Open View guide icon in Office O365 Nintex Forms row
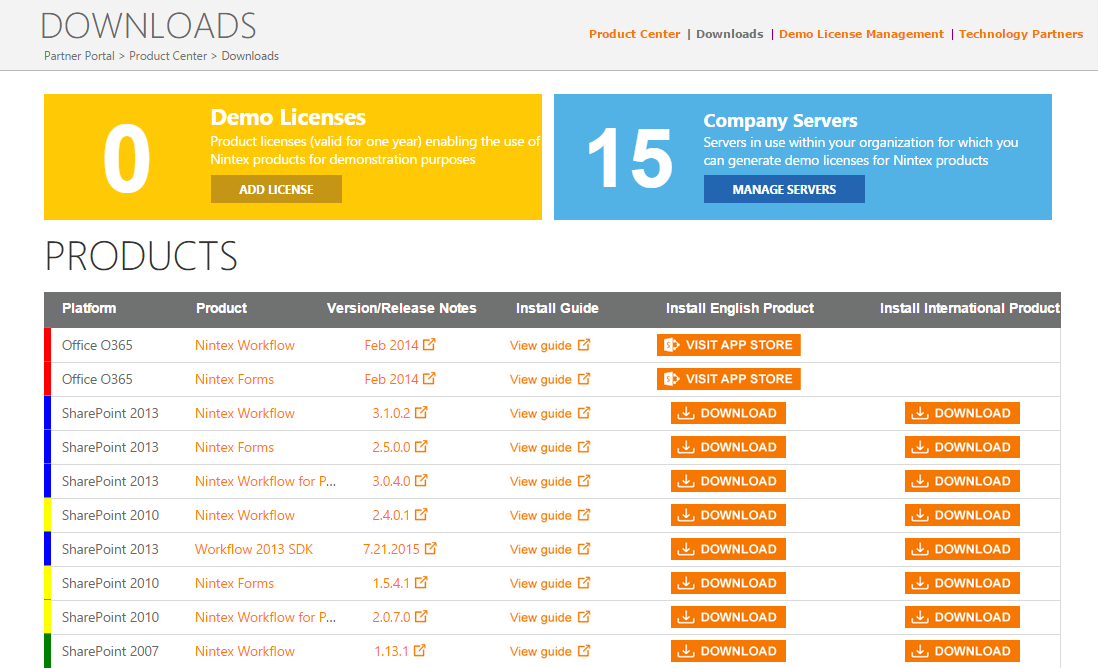 point(584,378)
